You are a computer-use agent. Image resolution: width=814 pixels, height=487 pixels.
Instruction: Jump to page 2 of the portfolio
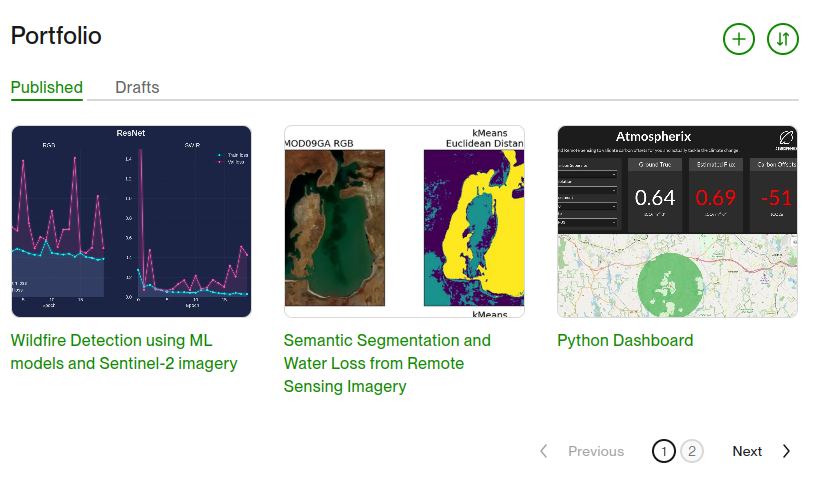pos(692,451)
